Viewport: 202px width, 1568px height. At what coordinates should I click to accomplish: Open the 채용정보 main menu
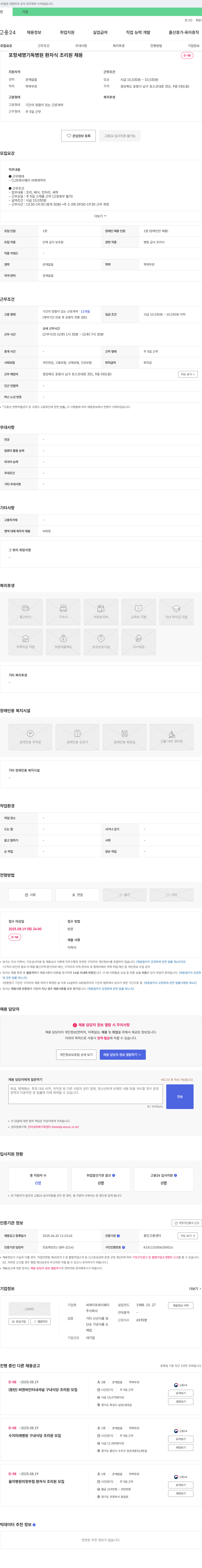click(34, 32)
